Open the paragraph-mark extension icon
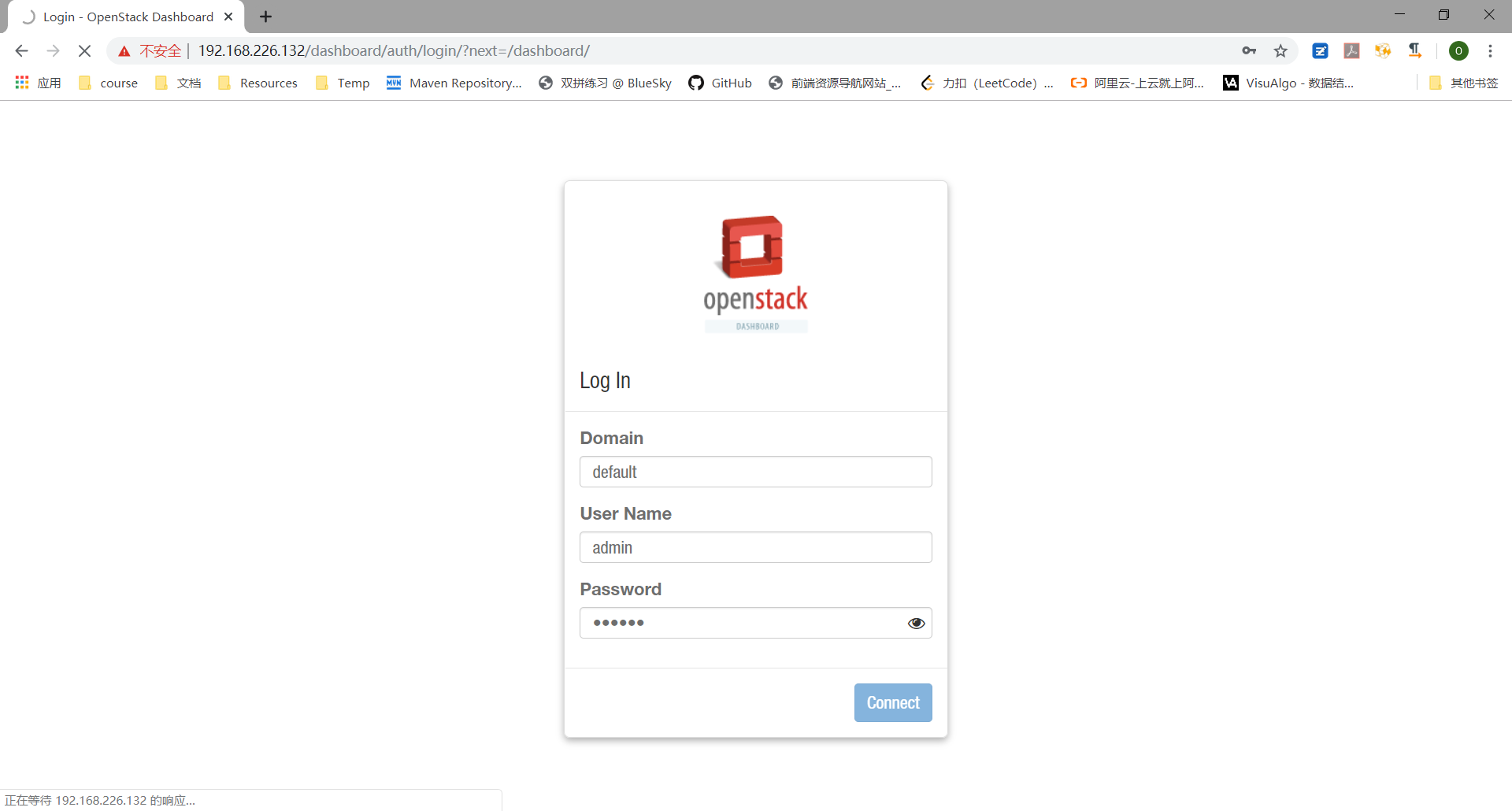The height and width of the screenshot is (811, 1512). click(x=1415, y=51)
